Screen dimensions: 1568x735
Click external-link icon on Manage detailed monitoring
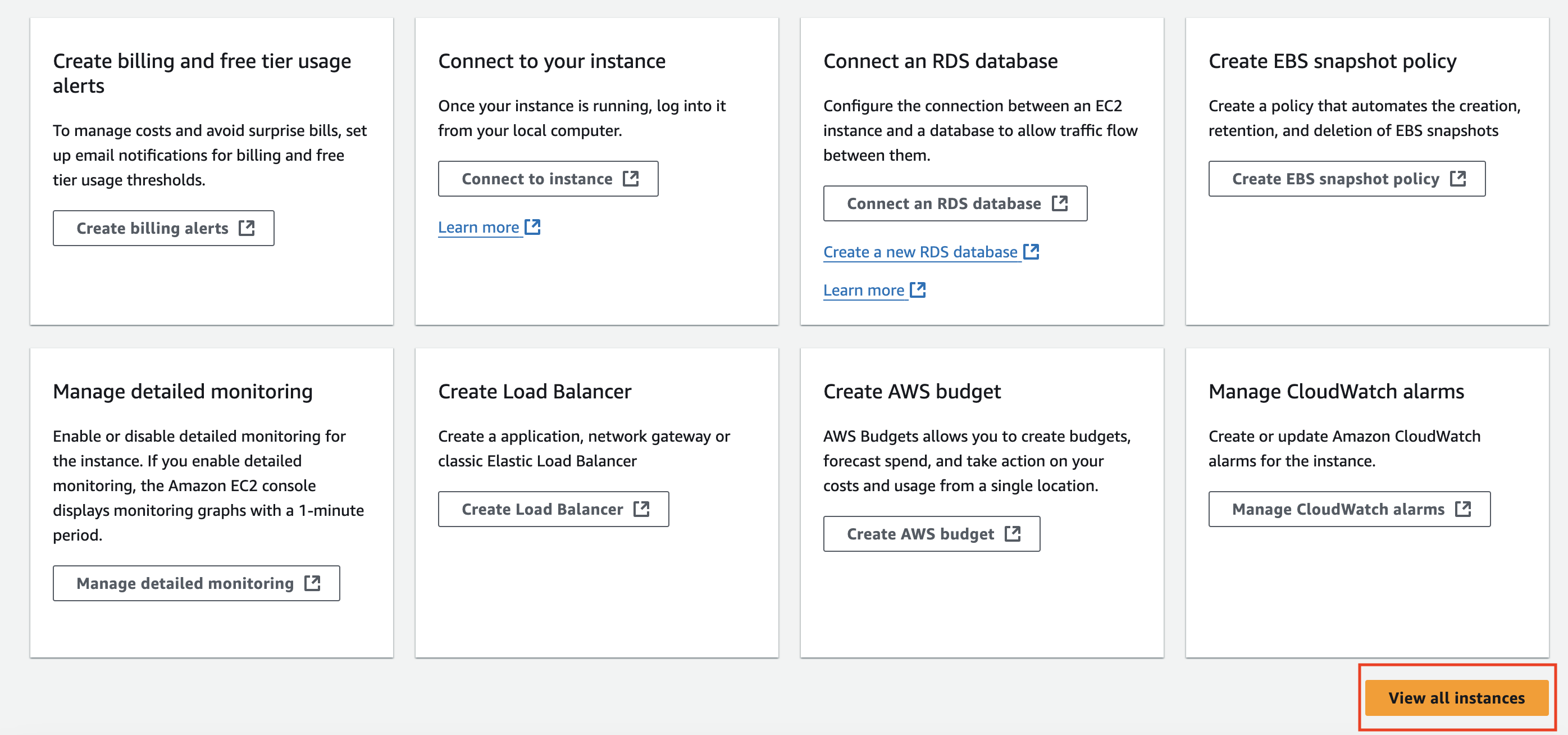coord(312,583)
